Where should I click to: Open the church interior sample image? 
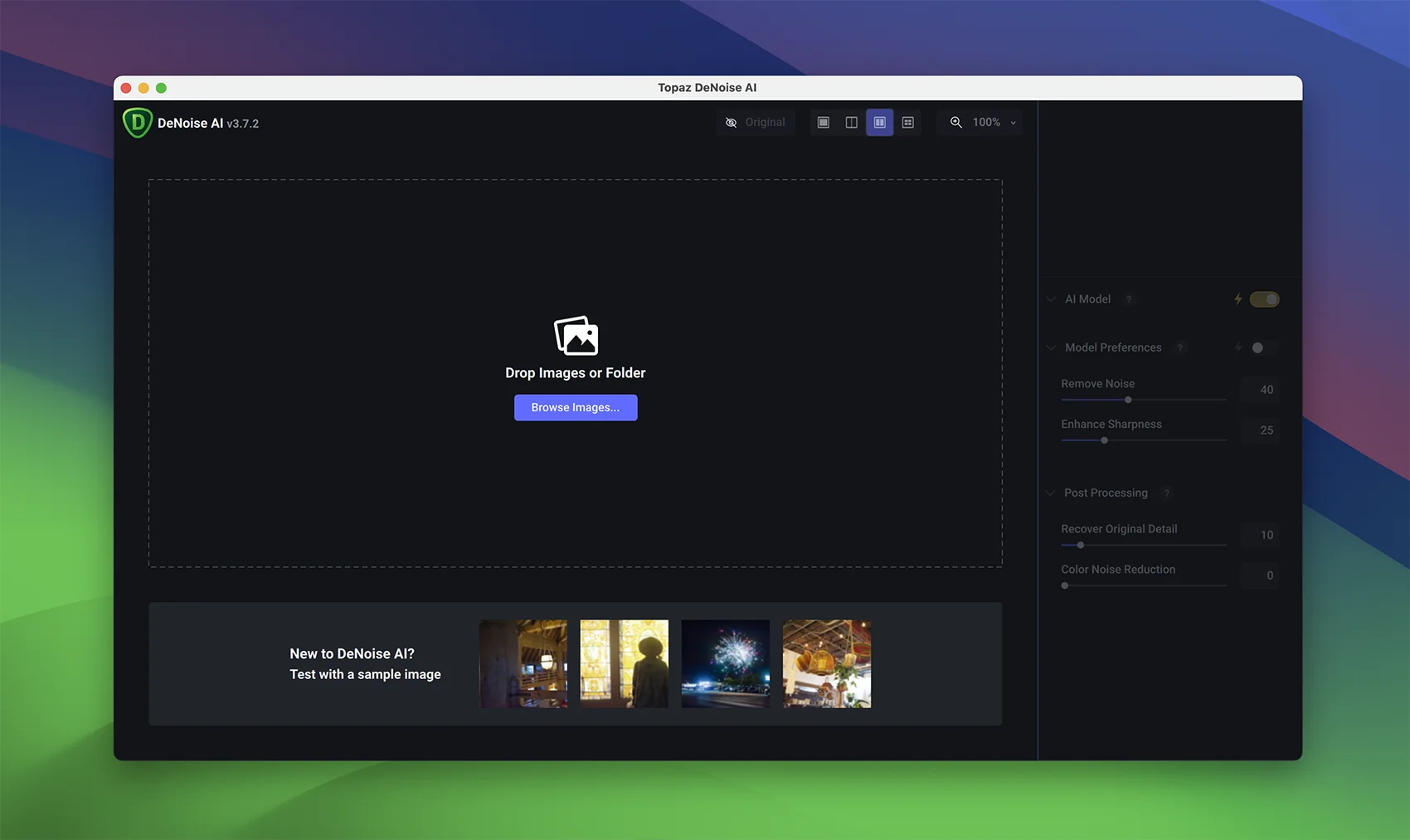pos(523,664)
